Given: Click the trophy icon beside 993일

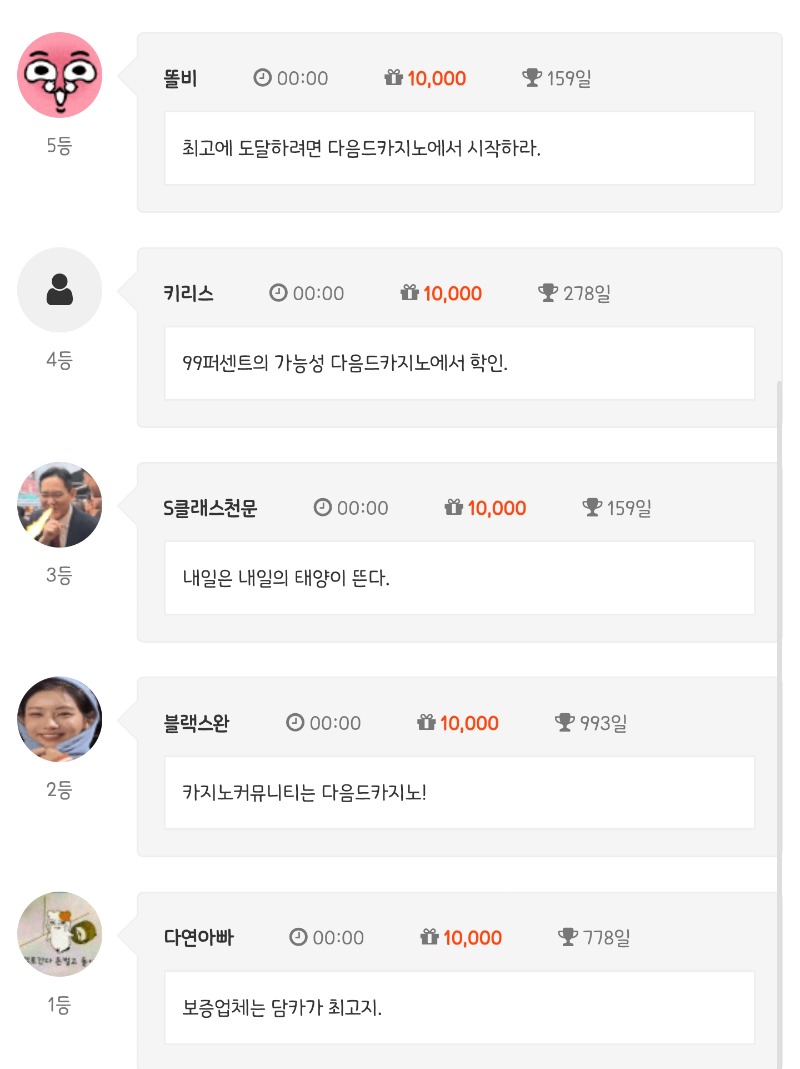Looking at the screenshot, I should (565, 722).
